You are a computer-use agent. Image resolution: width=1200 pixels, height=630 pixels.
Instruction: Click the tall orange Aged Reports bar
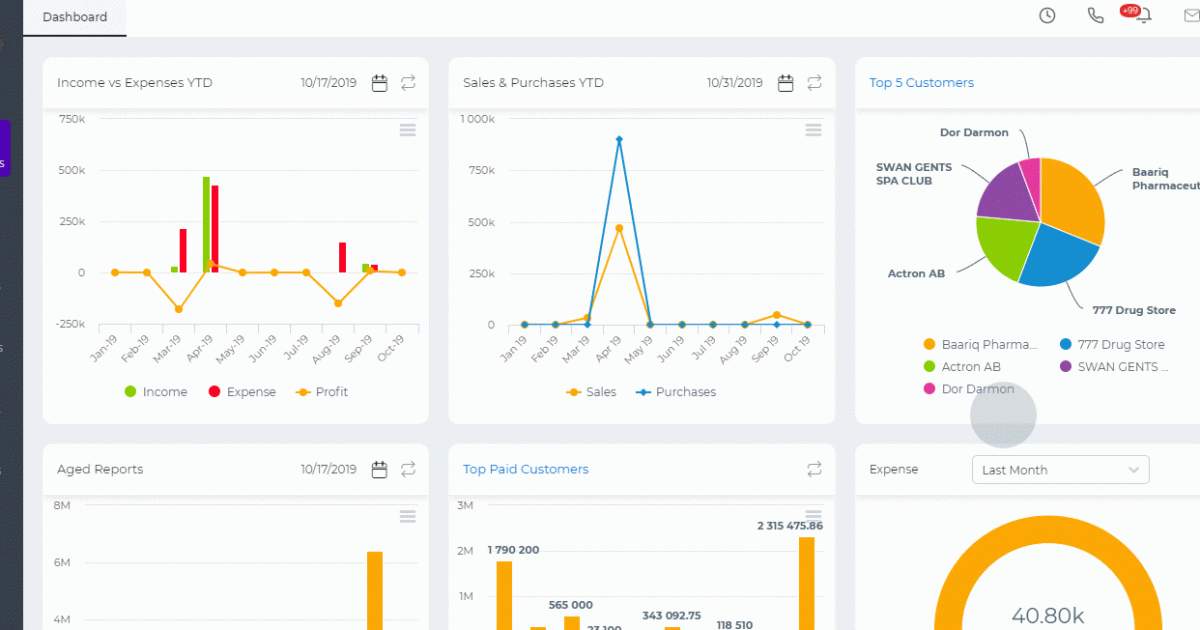[375, 590]
